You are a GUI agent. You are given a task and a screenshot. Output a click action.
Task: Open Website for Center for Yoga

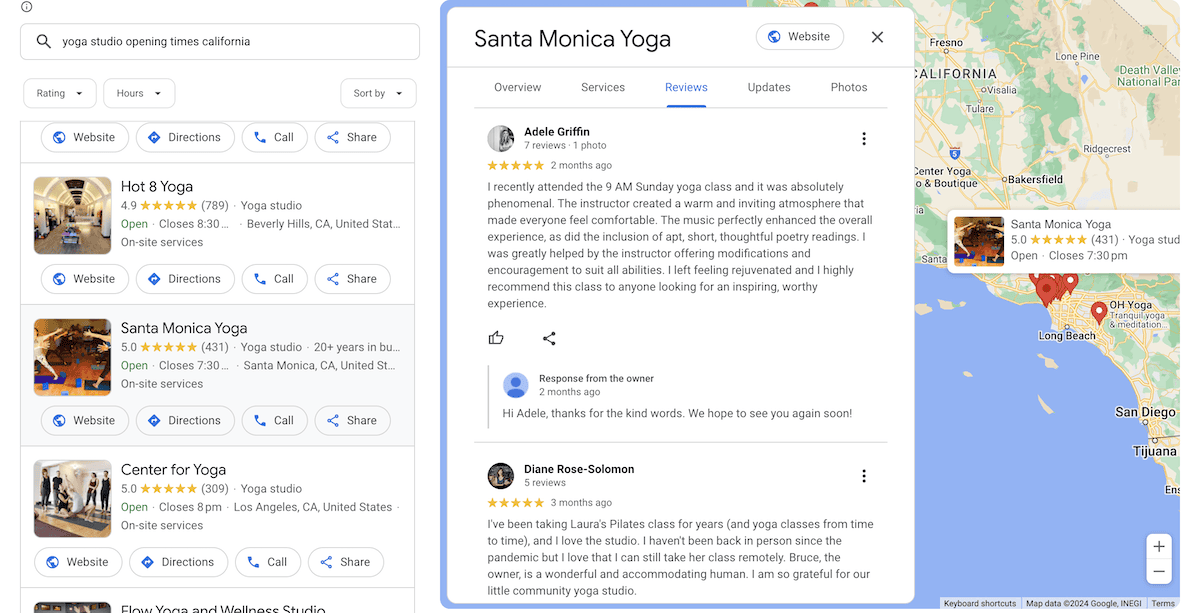(x=78, y=562)
